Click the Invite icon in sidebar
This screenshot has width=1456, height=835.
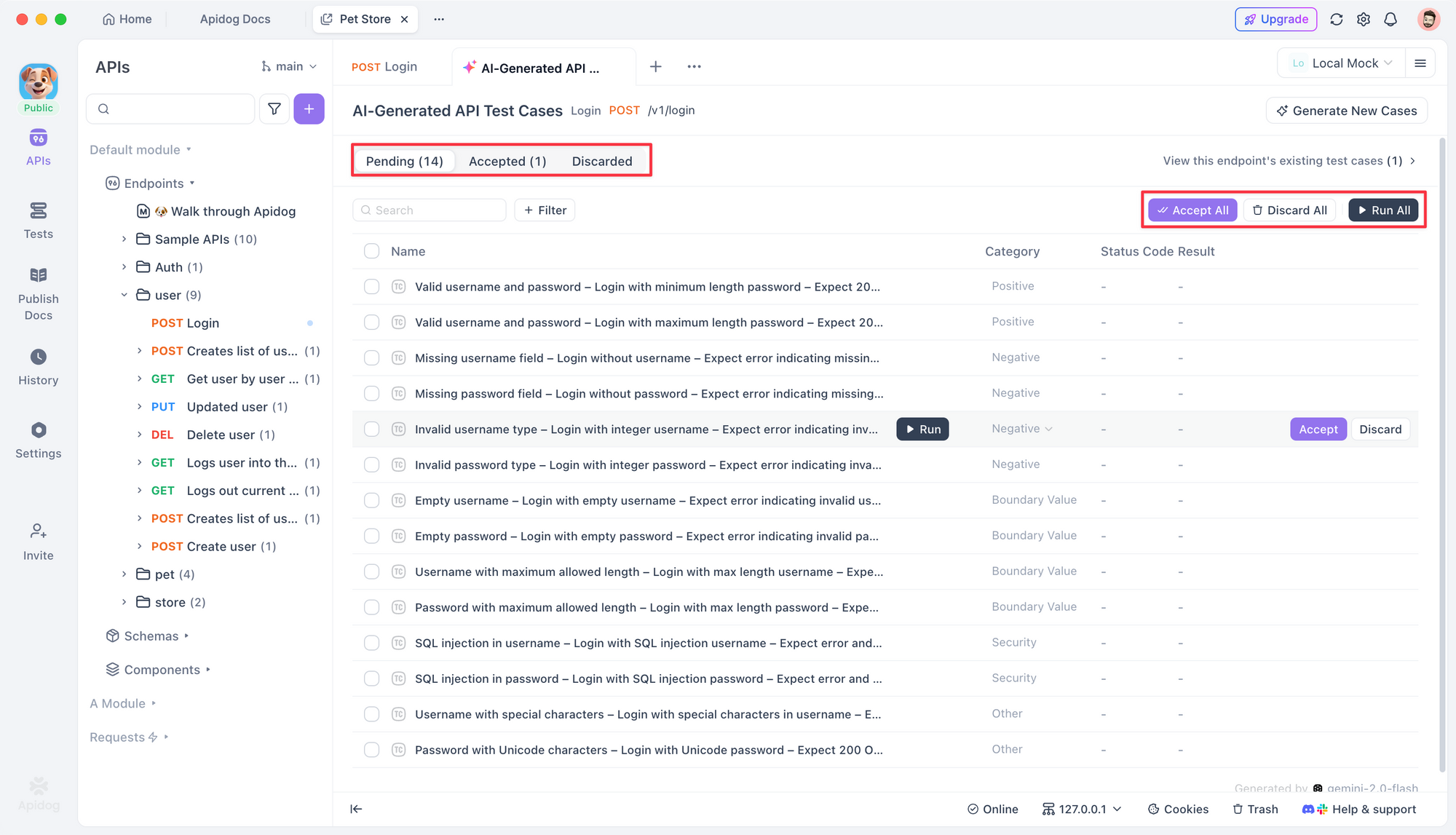[38, 540]
